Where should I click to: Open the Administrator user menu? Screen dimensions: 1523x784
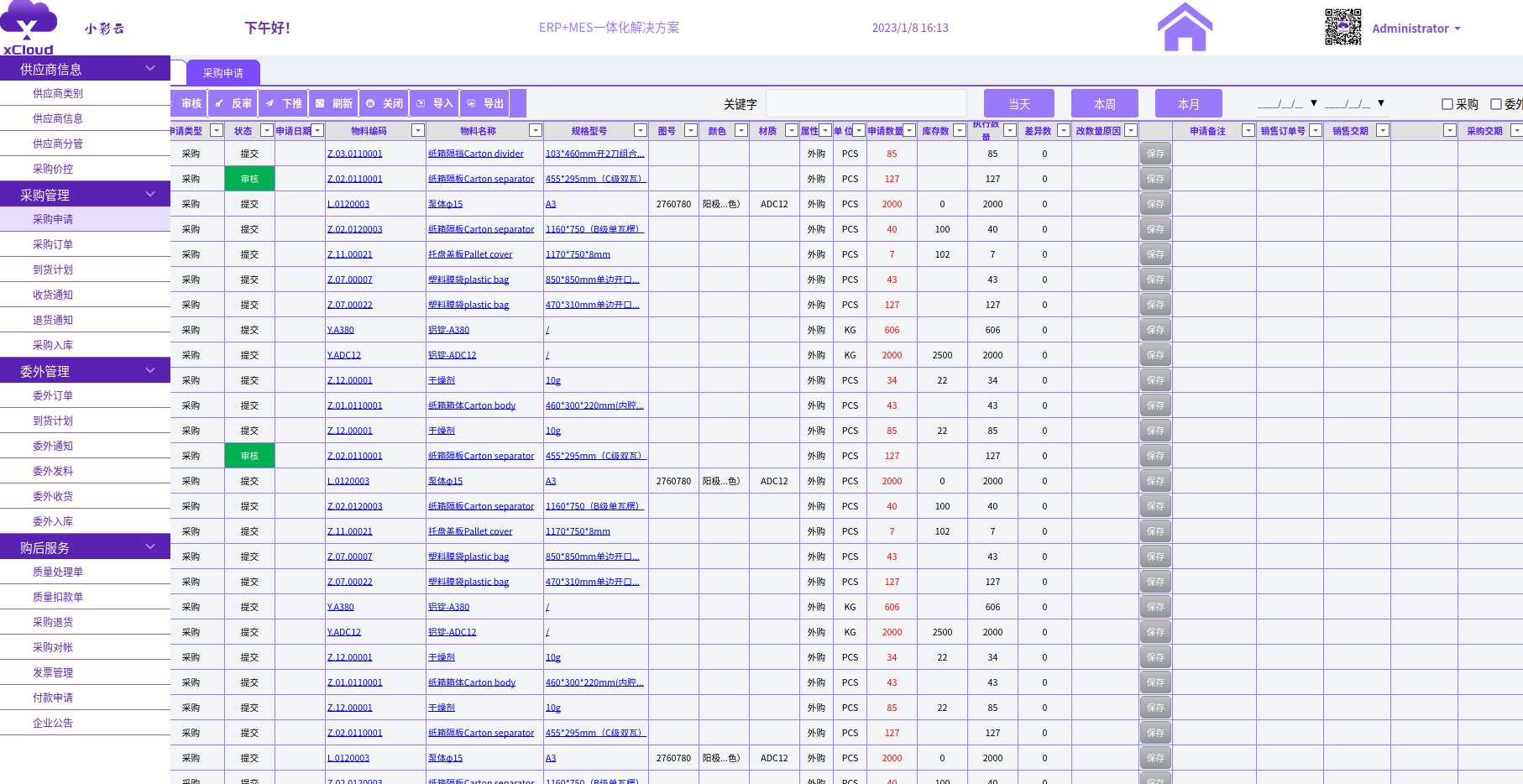1416,29
